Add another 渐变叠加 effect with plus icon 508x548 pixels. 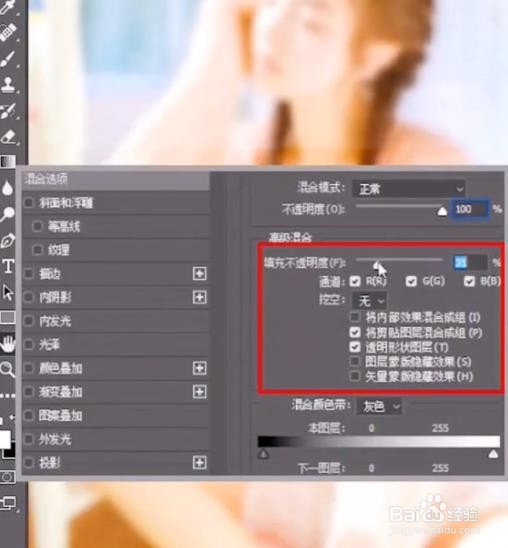coord(199,392)
